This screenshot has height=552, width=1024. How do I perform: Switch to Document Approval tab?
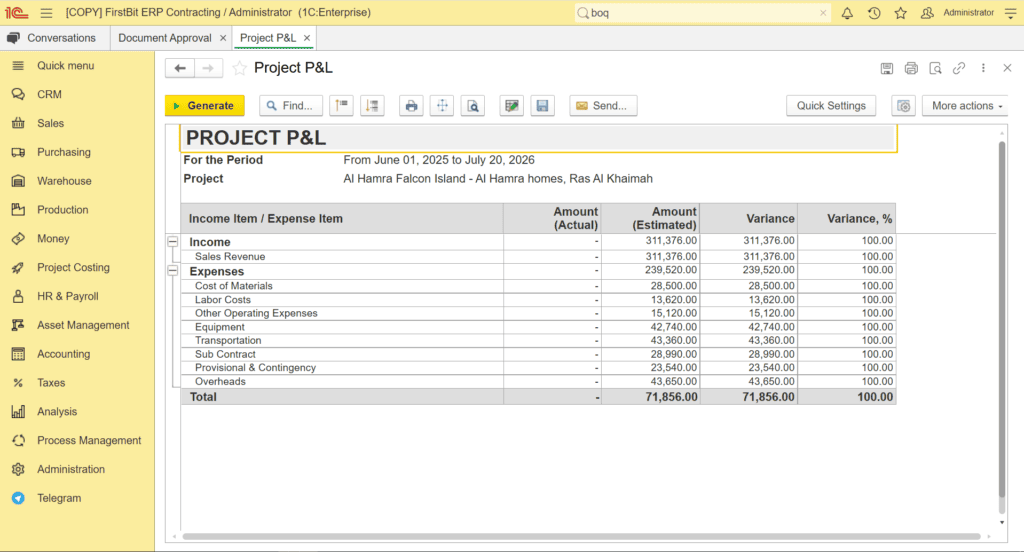(x=165, y=38)
